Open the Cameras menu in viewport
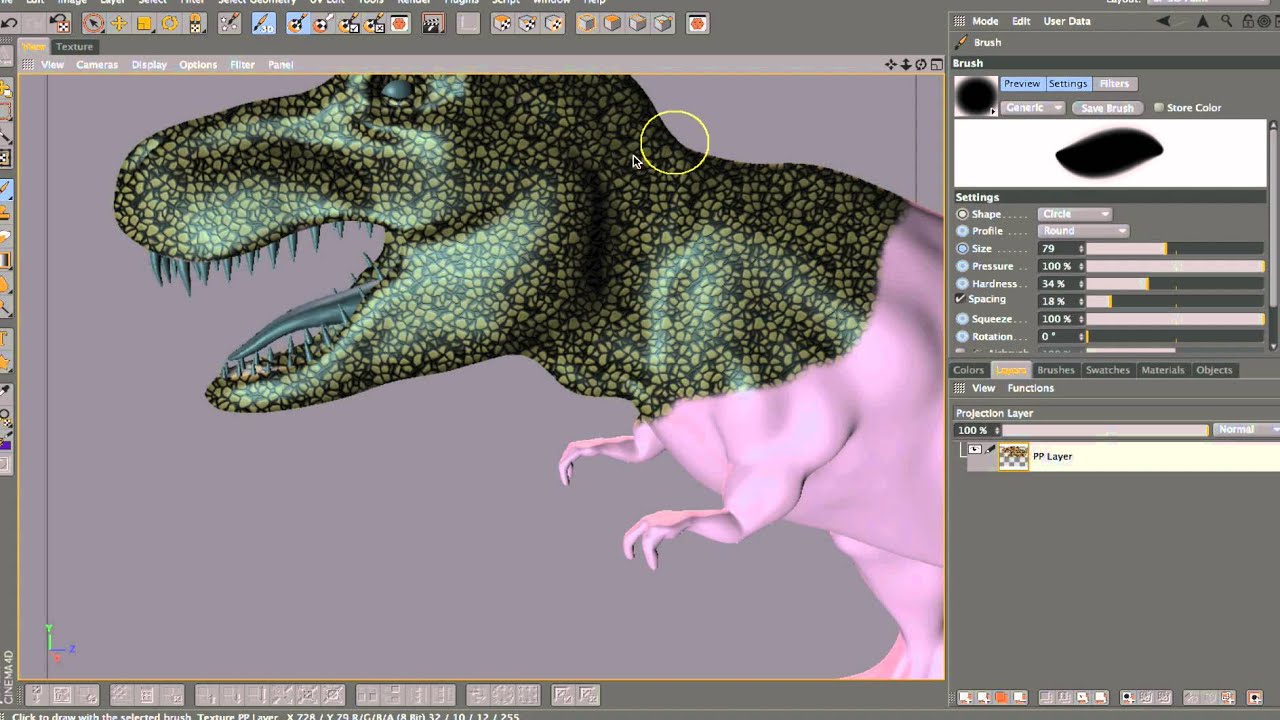Image resolution: width=1280 pixels, height=720 pixels. (x=97, y=65)
